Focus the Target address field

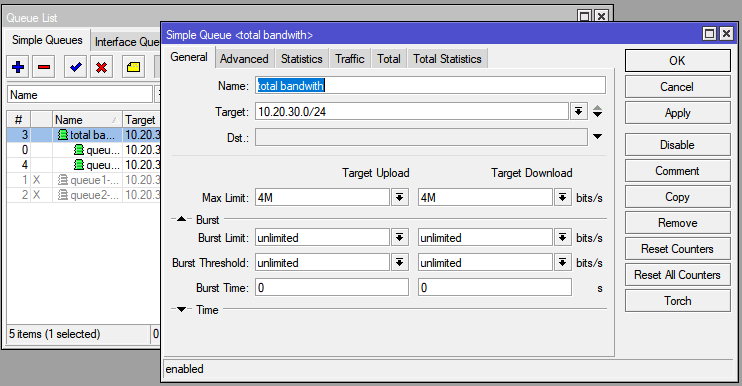(412, 112)
